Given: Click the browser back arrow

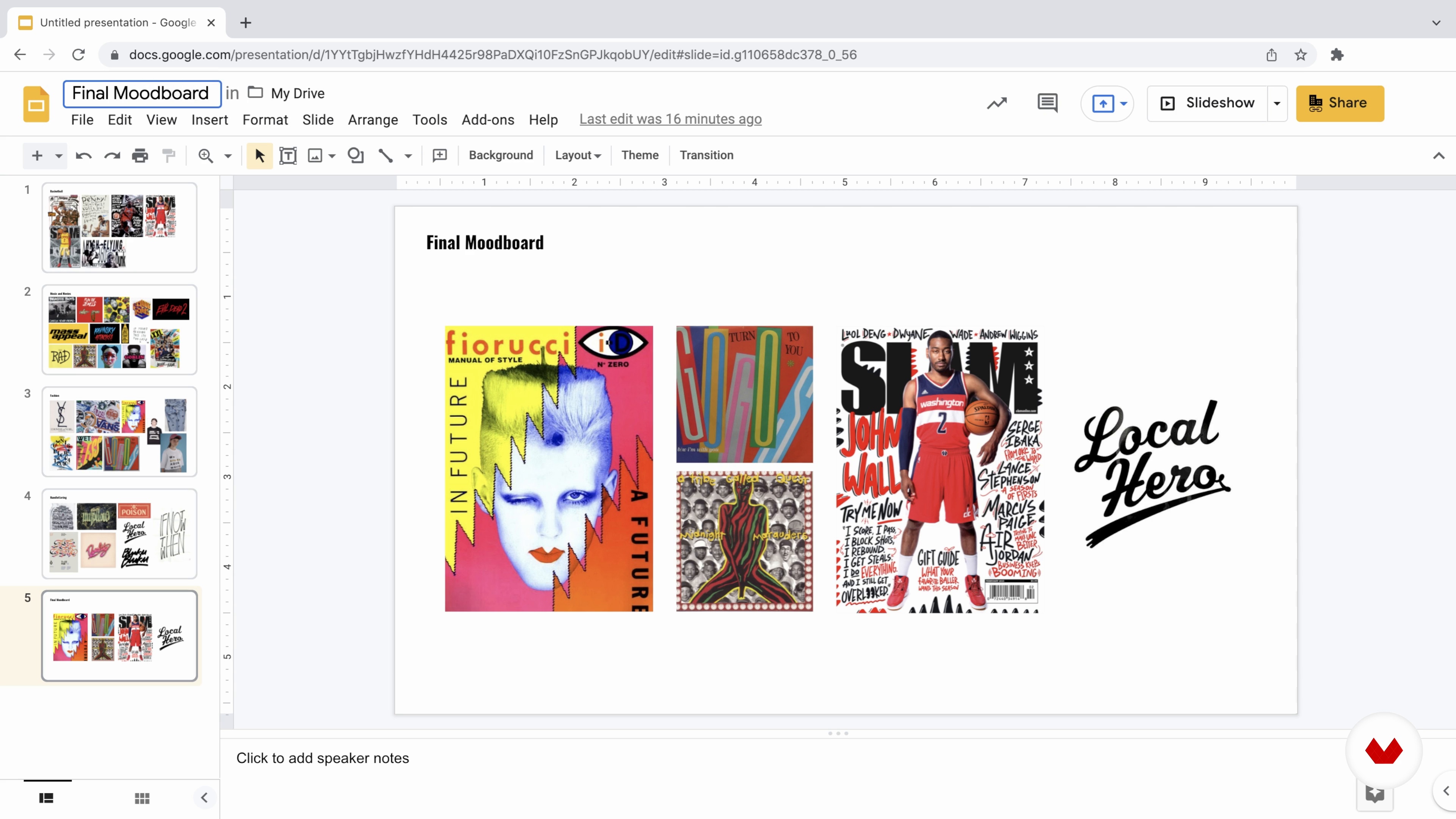Looking at the screenshot, I should [x=20, y=55].
